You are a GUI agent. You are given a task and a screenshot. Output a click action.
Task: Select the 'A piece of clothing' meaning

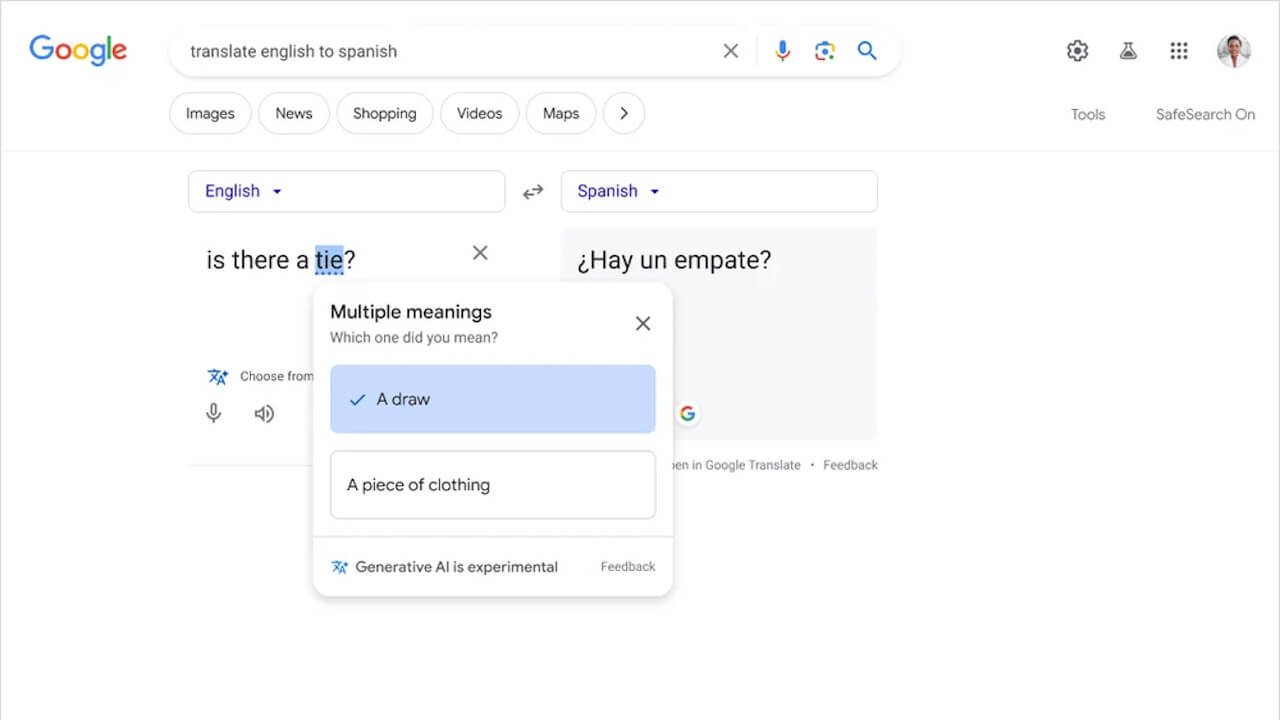pos(492,485)
